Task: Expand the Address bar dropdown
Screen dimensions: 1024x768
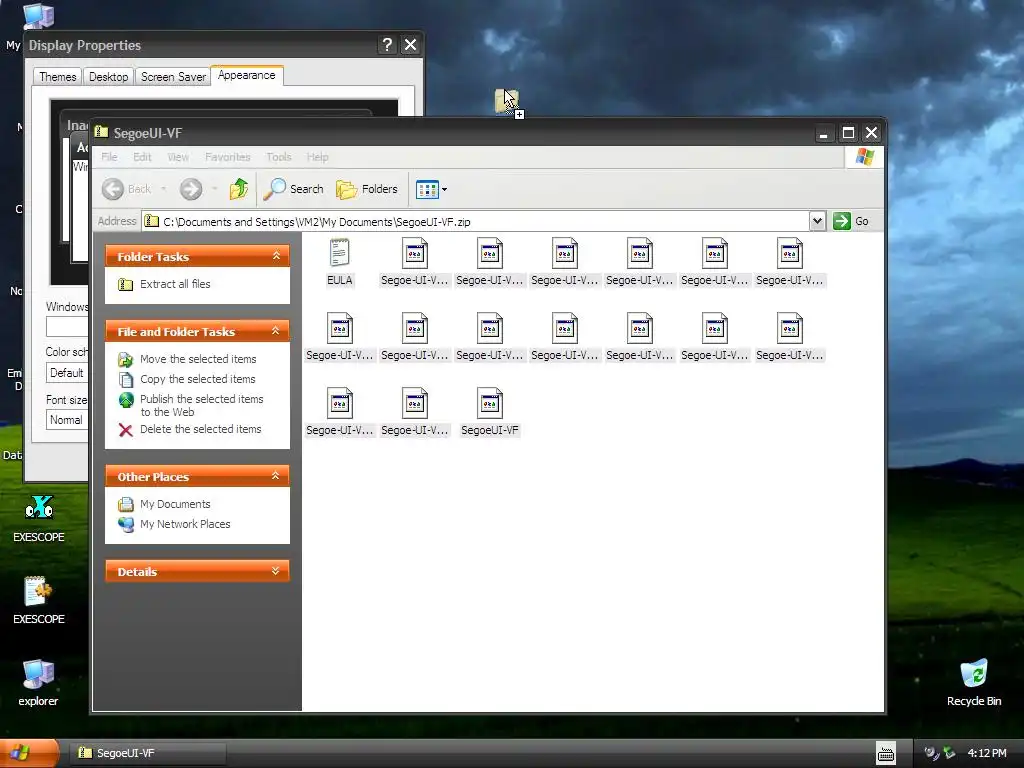Action: point(817,221)
